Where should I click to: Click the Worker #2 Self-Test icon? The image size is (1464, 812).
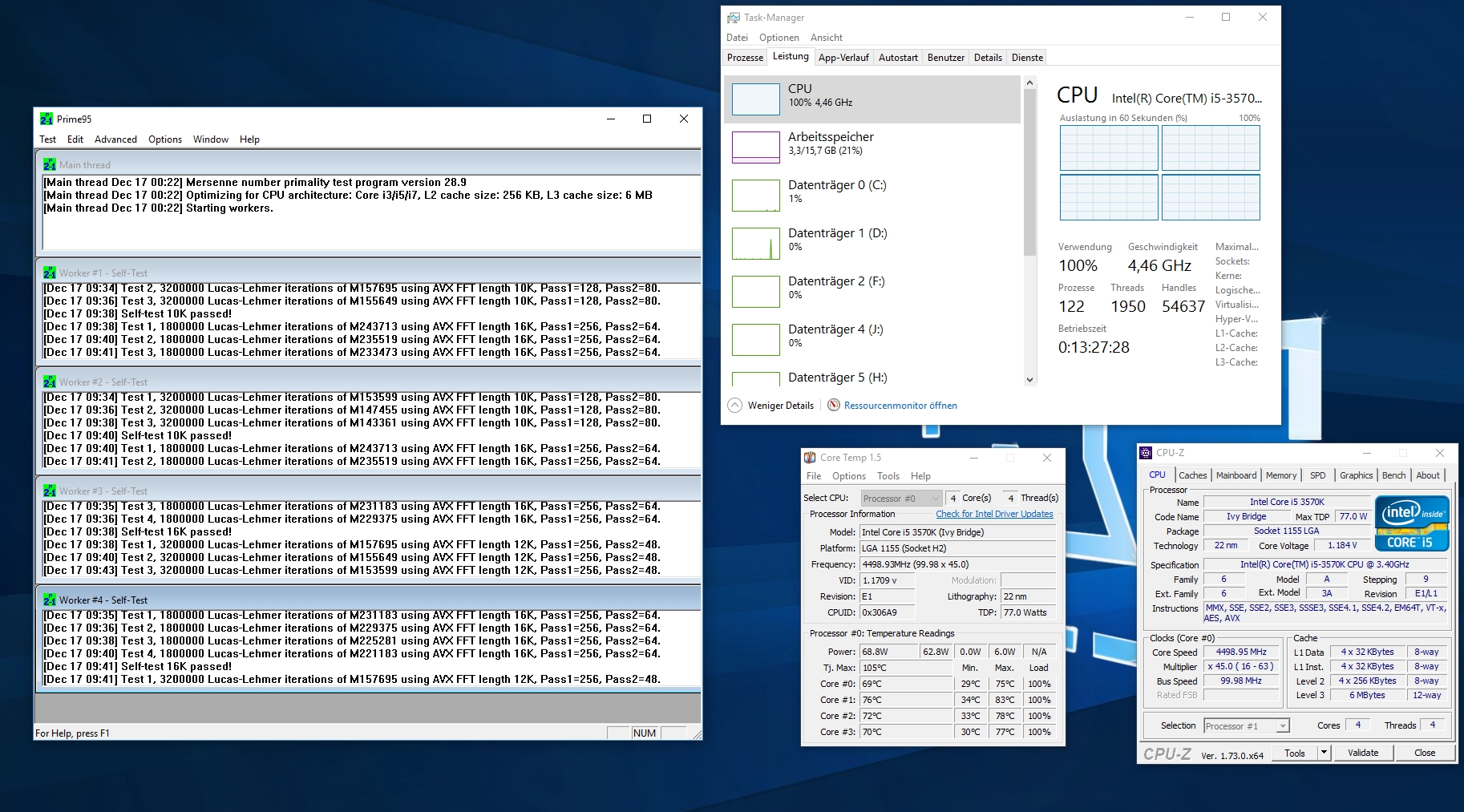[50, 382]
